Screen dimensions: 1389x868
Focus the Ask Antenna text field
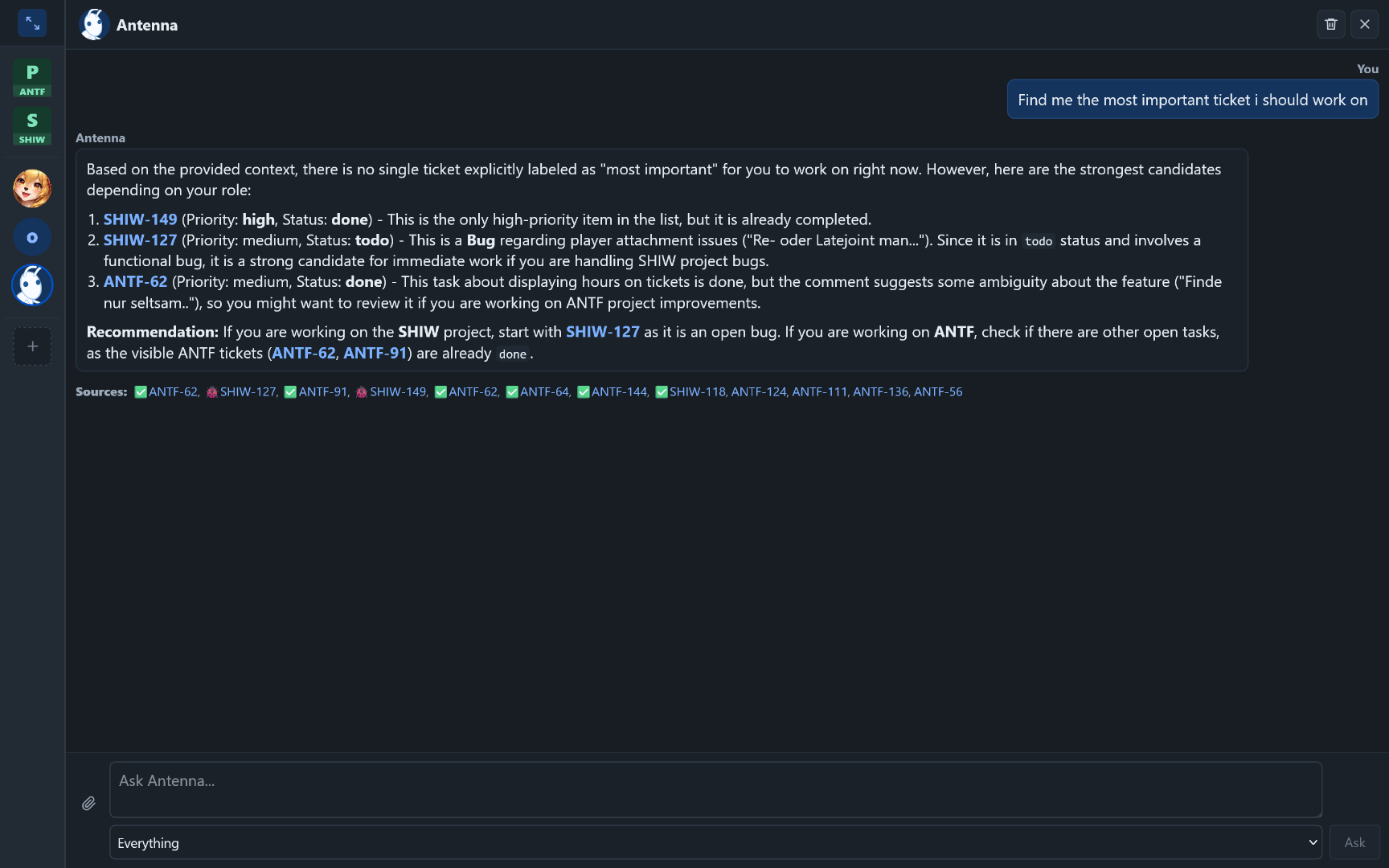715,789
